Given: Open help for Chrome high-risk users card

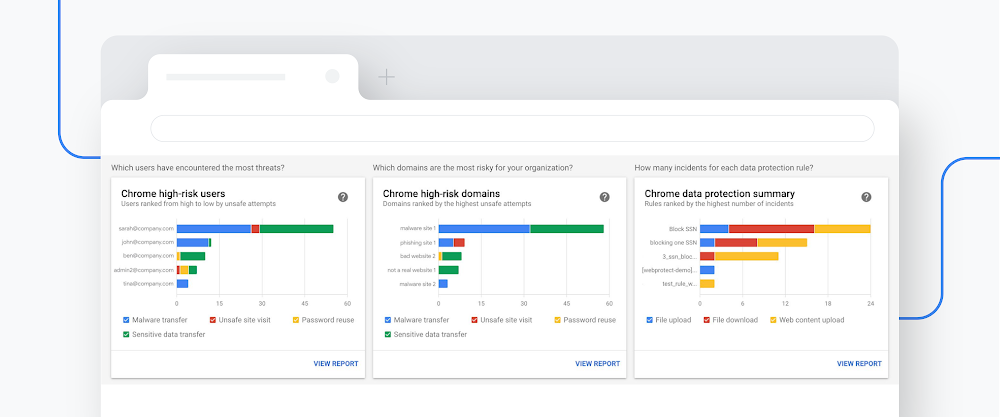Looking at the screenshot, I should (x=342, y=197).
